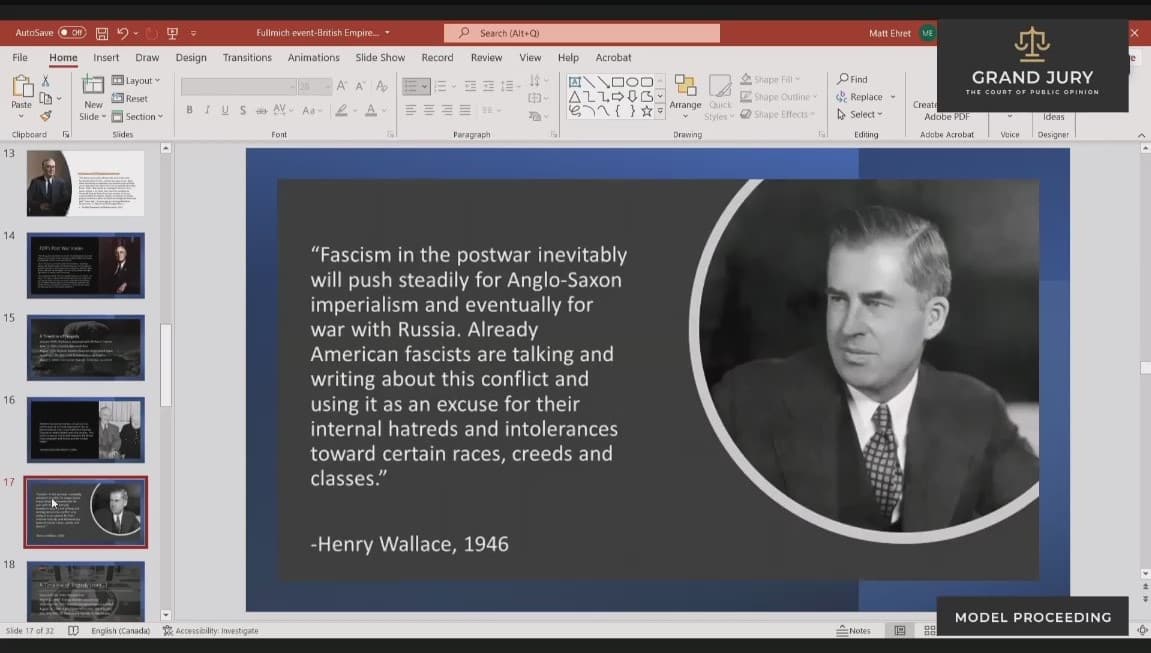Click the Undo arrow icon
The image size is (1151, 653).
tap(123, 33)
